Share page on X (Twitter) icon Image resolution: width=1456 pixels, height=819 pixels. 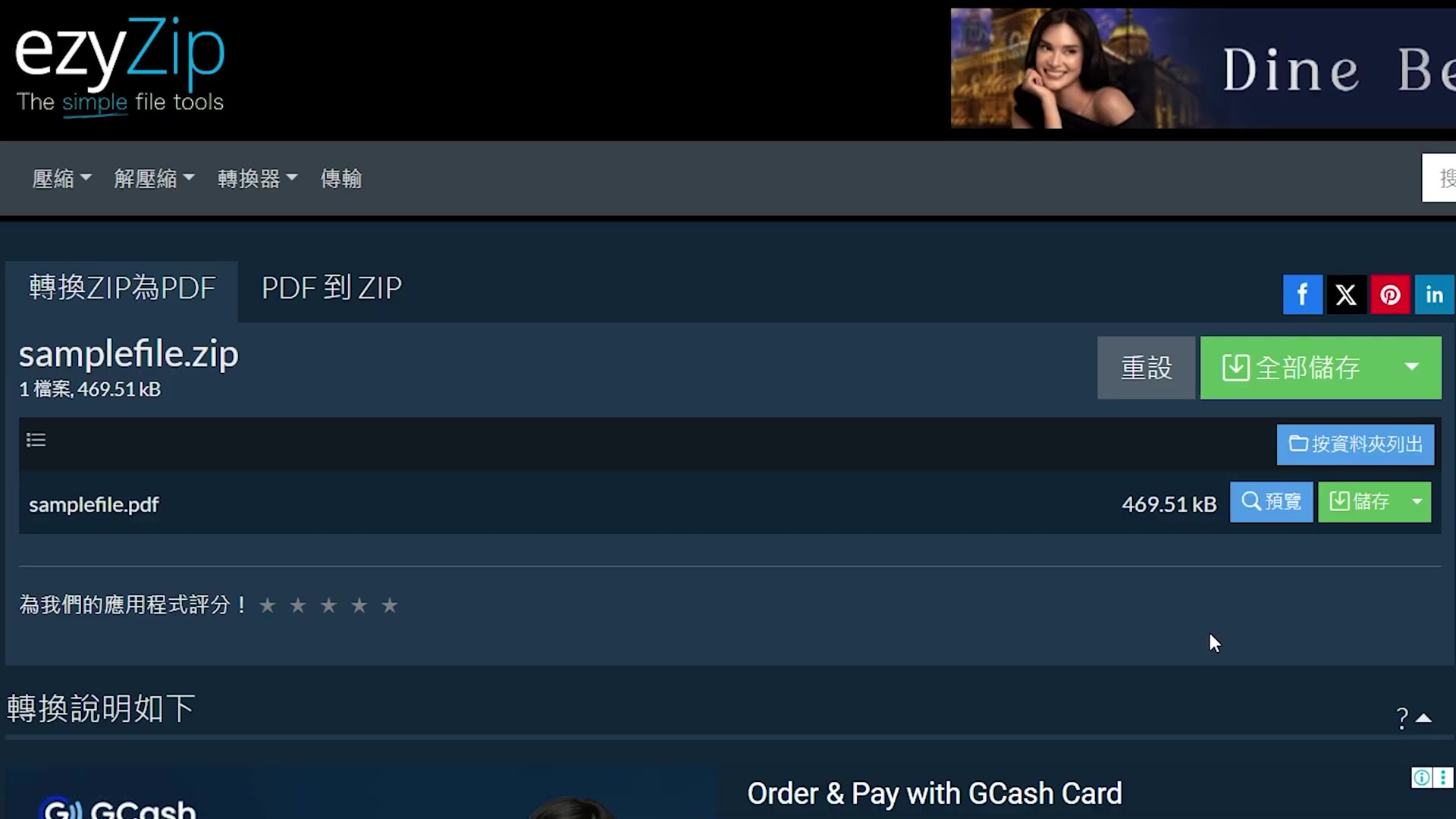[1346, 294]
